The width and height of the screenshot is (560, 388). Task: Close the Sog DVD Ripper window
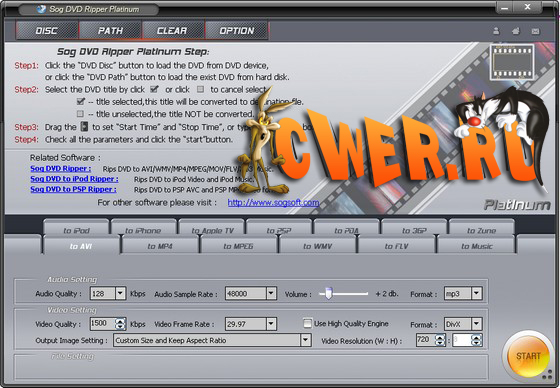click(528, 7)
